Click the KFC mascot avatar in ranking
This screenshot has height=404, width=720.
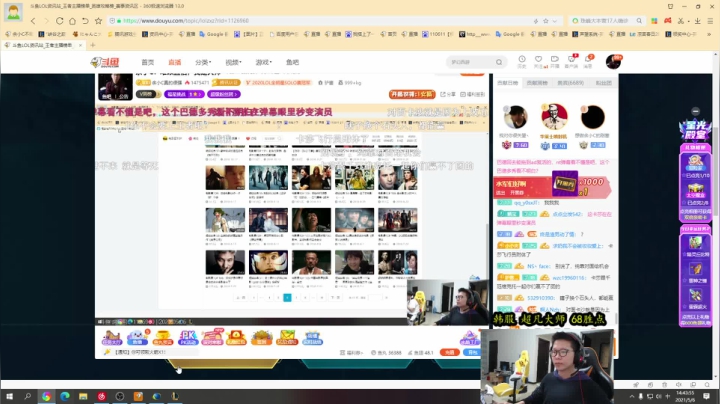pyautogui.click(x=554, y=117)
